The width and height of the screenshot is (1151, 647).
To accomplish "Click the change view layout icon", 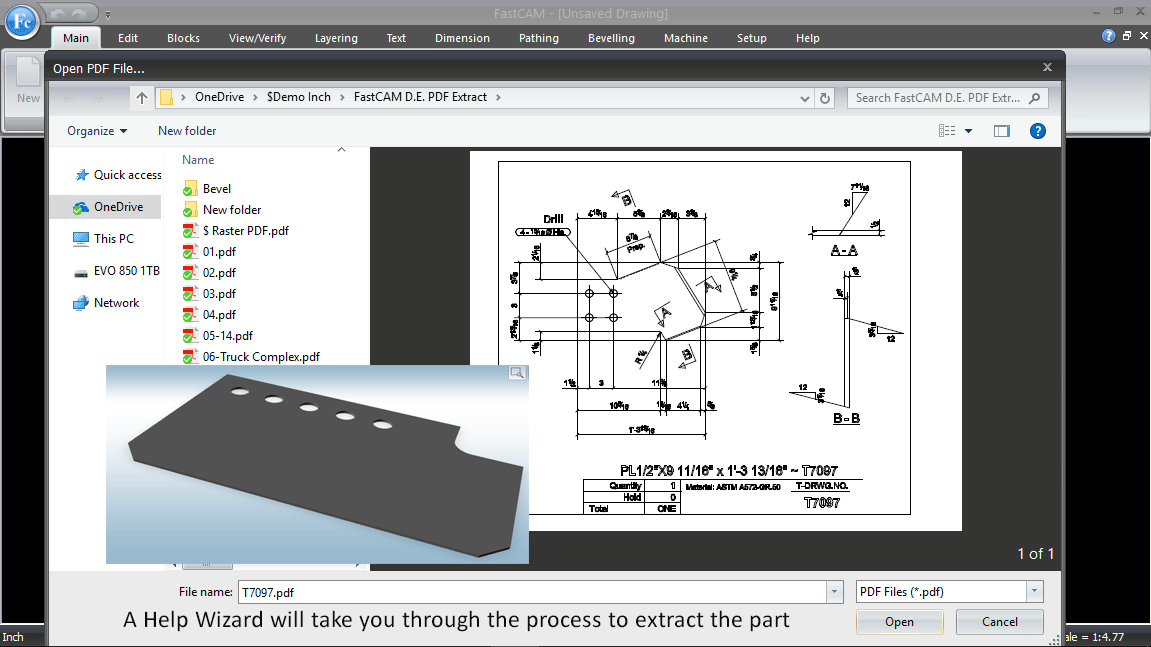I will click(947, 131).
